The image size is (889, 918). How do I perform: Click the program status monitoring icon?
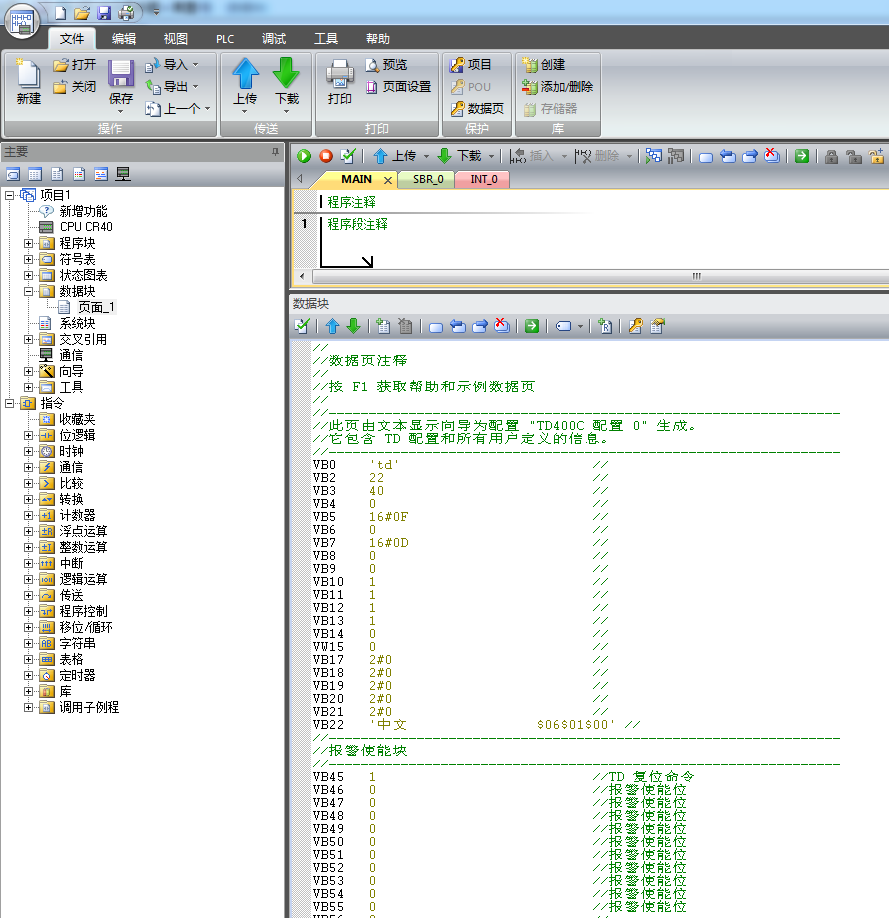[654, 156]
